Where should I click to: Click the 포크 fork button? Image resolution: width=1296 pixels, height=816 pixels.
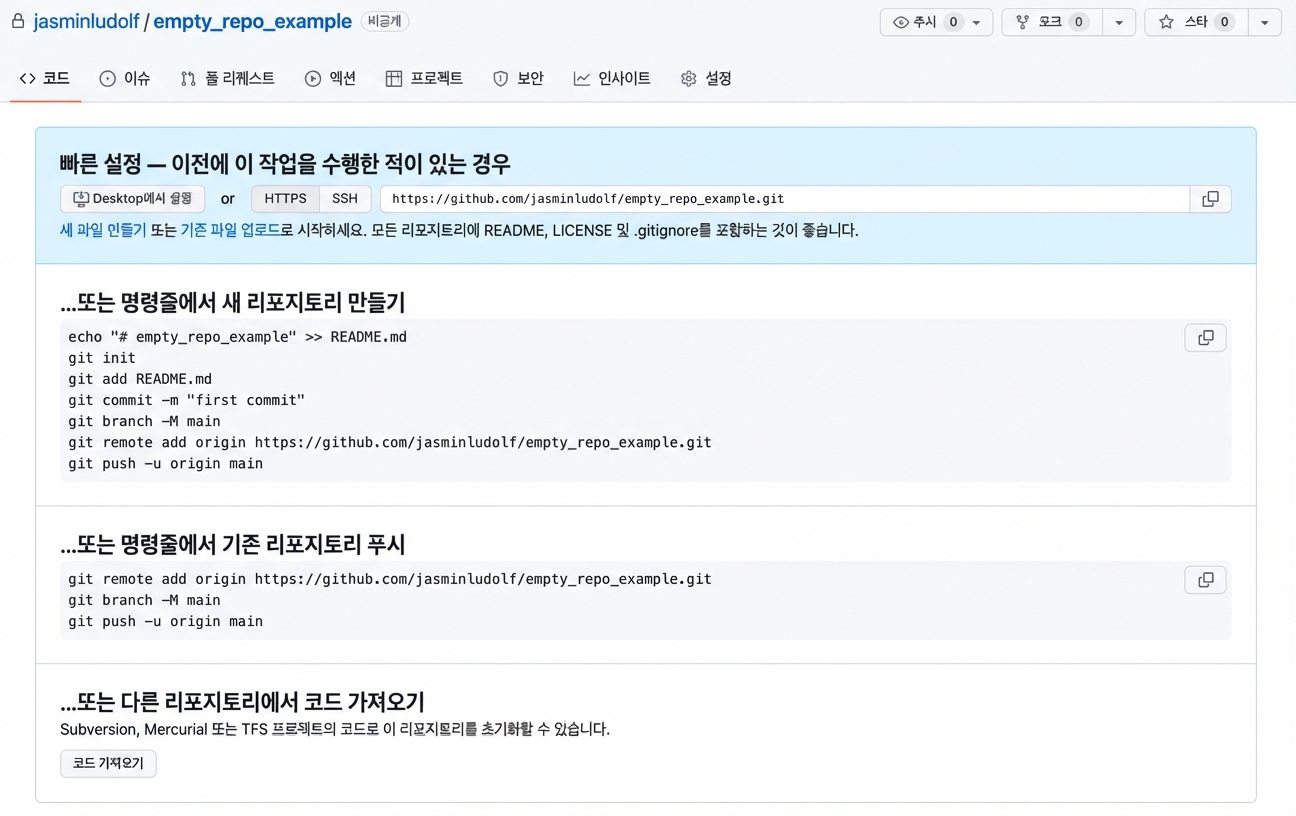[1051, 22]
